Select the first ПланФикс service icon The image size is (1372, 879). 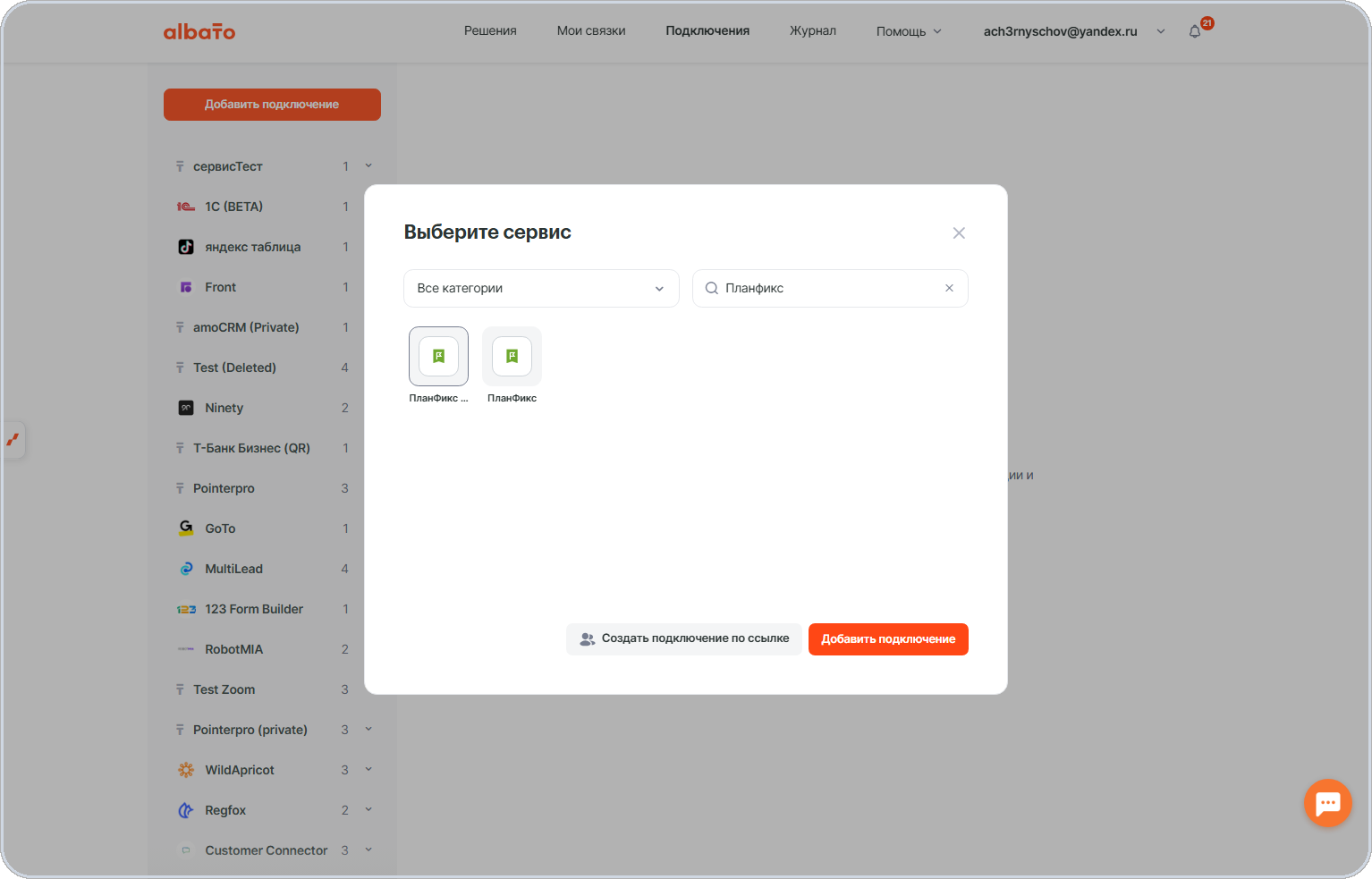(x=438, y=356)
